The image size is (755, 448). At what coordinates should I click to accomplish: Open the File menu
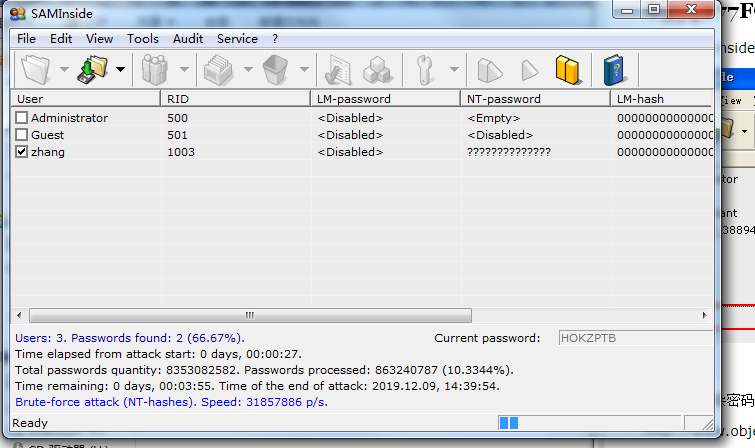tap(26, 39)
